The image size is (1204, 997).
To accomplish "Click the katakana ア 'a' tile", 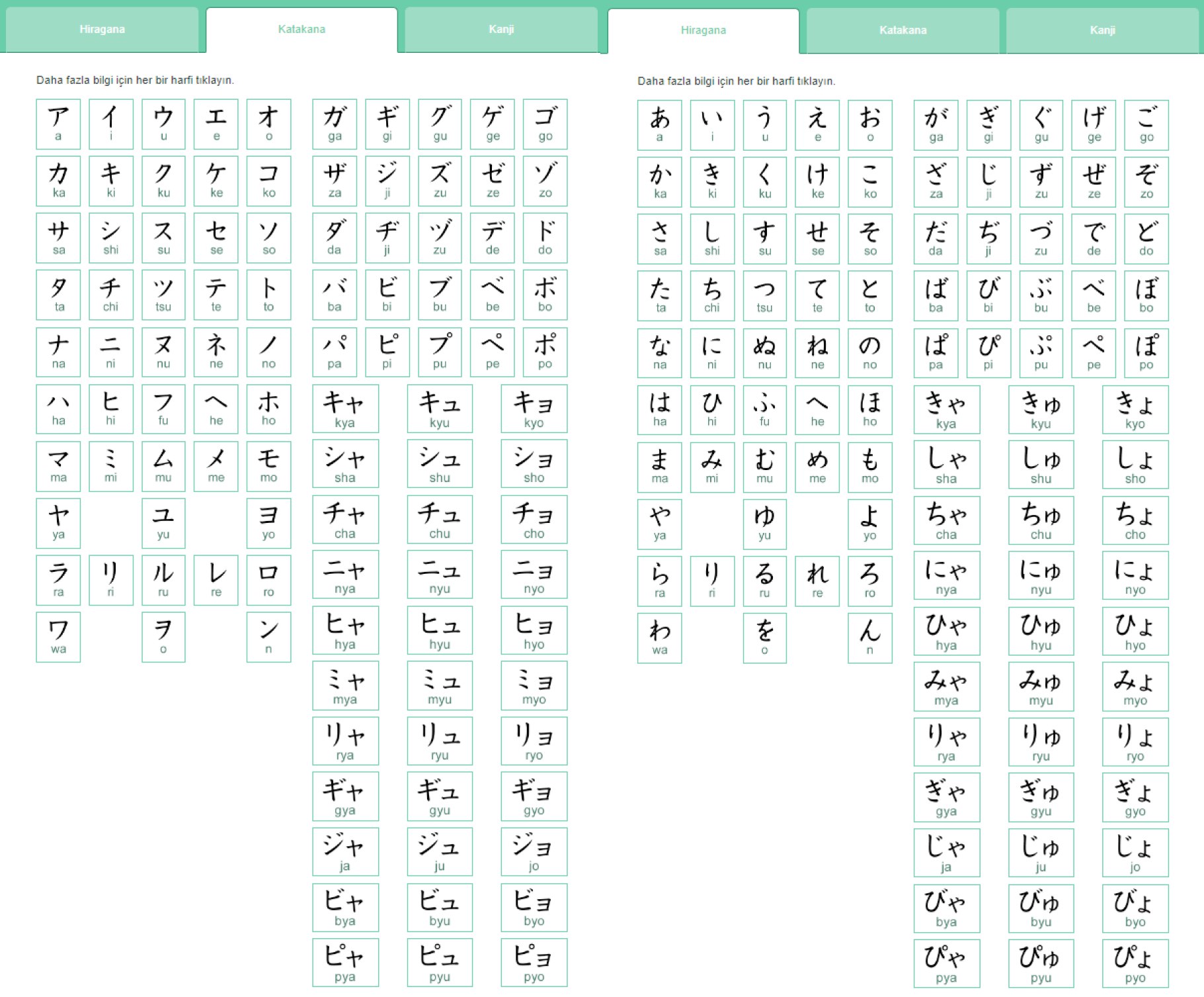I will (x=58, y=124).
